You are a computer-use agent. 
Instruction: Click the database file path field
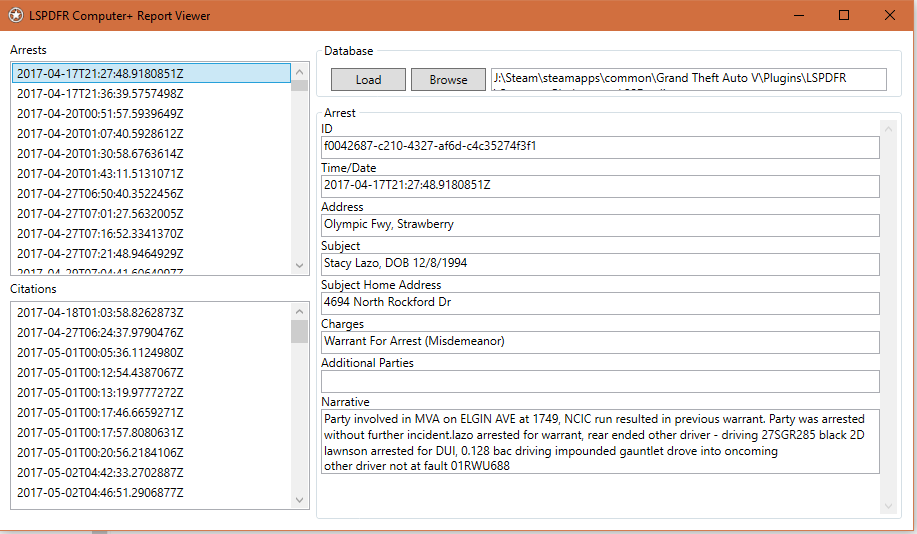tap(688, 80)
